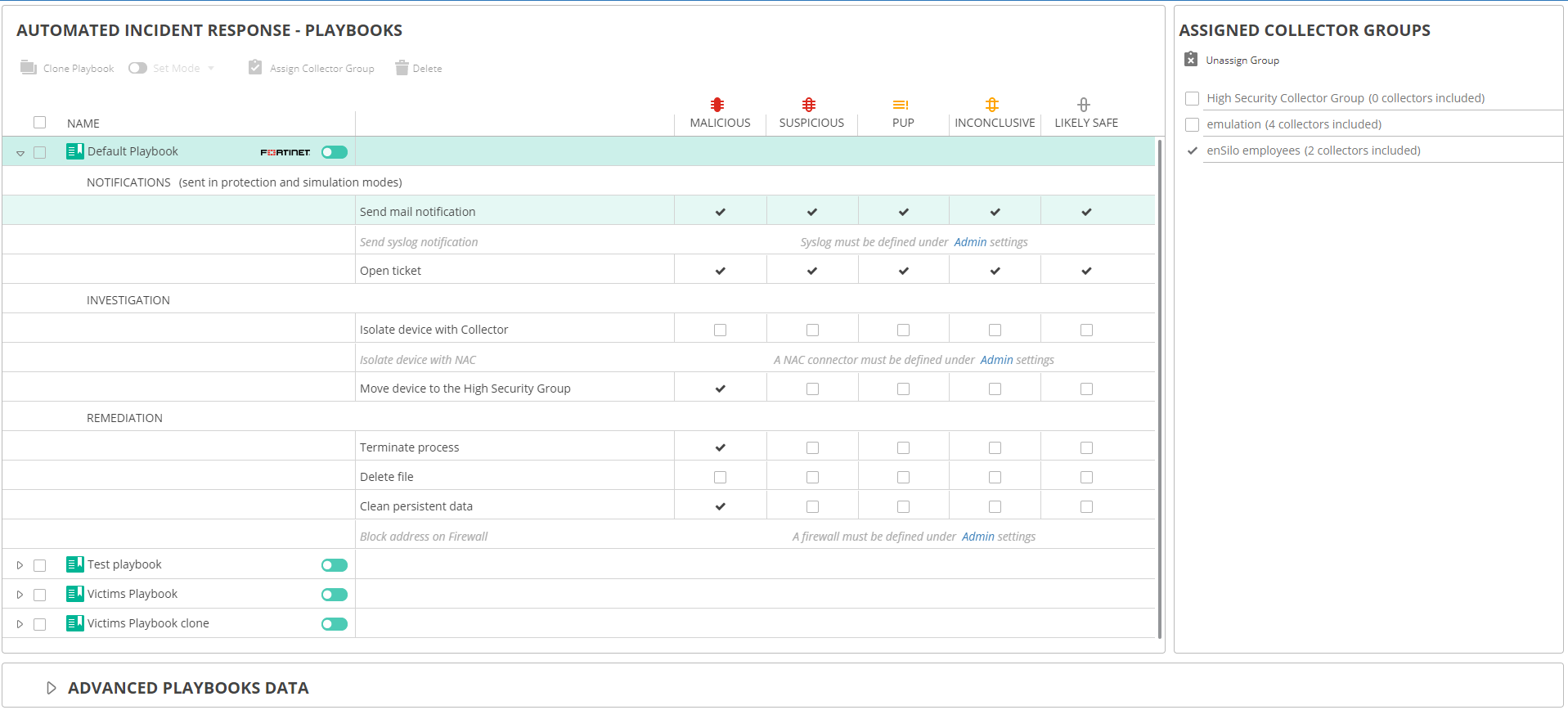Click the Suspicious classification bug icon
The width and height of the screenshot is (1568, 710).
(809, 105)
